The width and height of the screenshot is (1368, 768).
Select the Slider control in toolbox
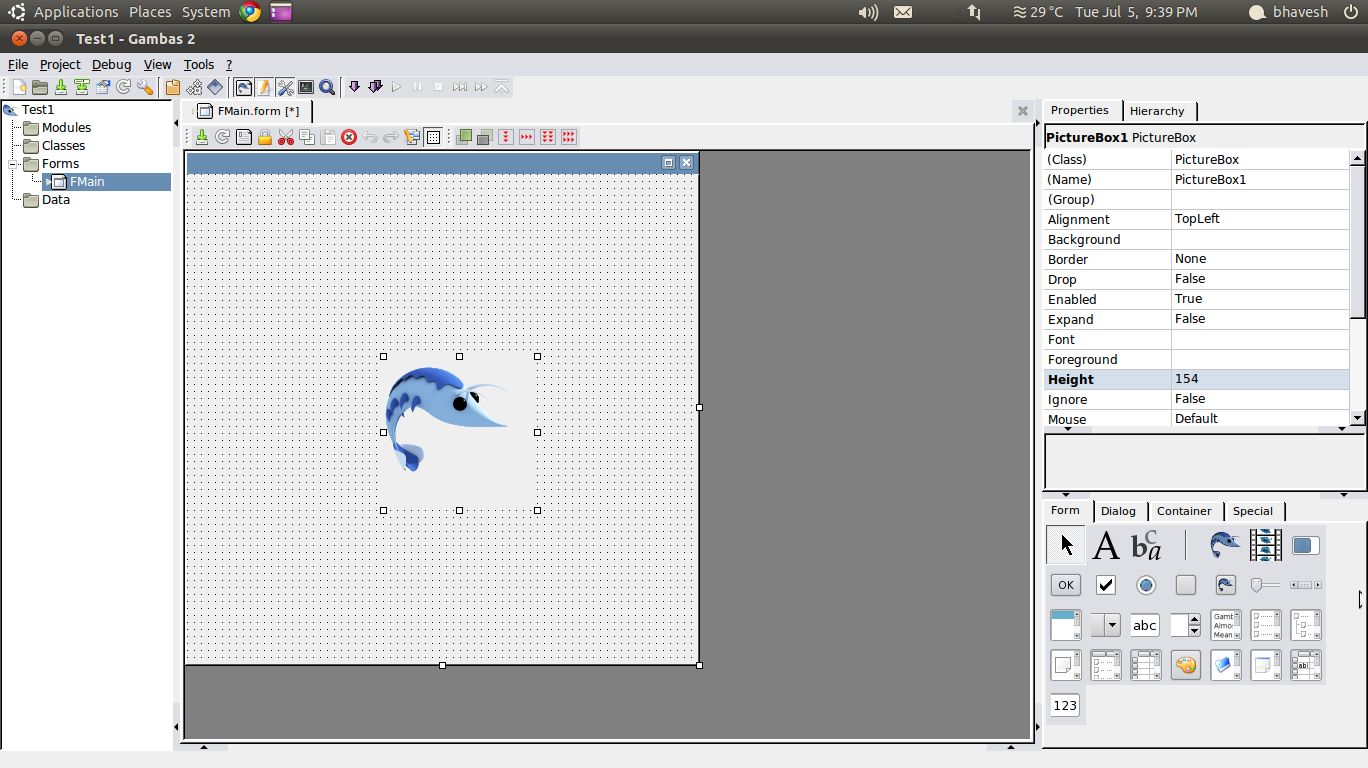1265,585
